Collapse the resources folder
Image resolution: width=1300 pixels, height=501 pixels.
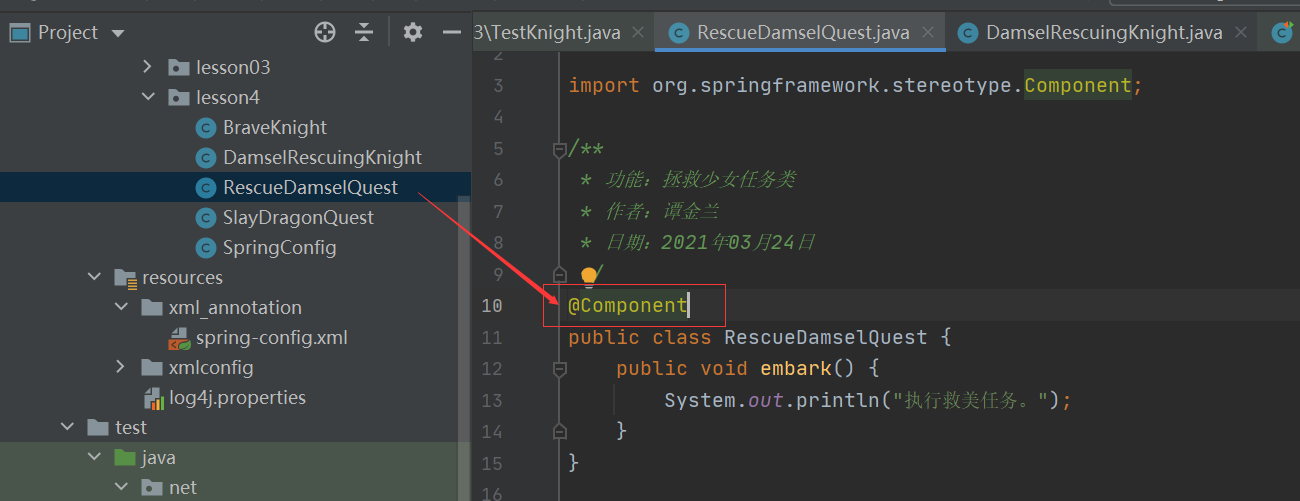pos(95,277)
